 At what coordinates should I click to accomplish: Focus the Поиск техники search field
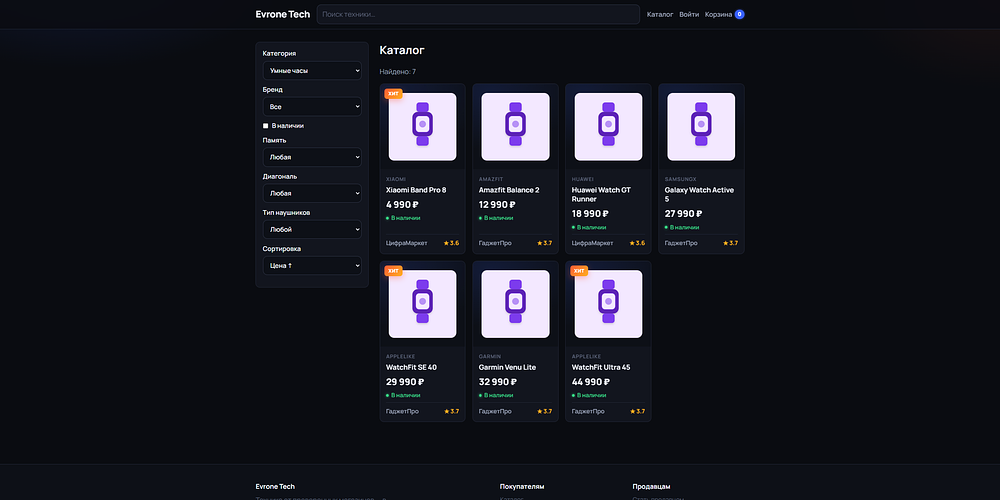click(478, 14)
